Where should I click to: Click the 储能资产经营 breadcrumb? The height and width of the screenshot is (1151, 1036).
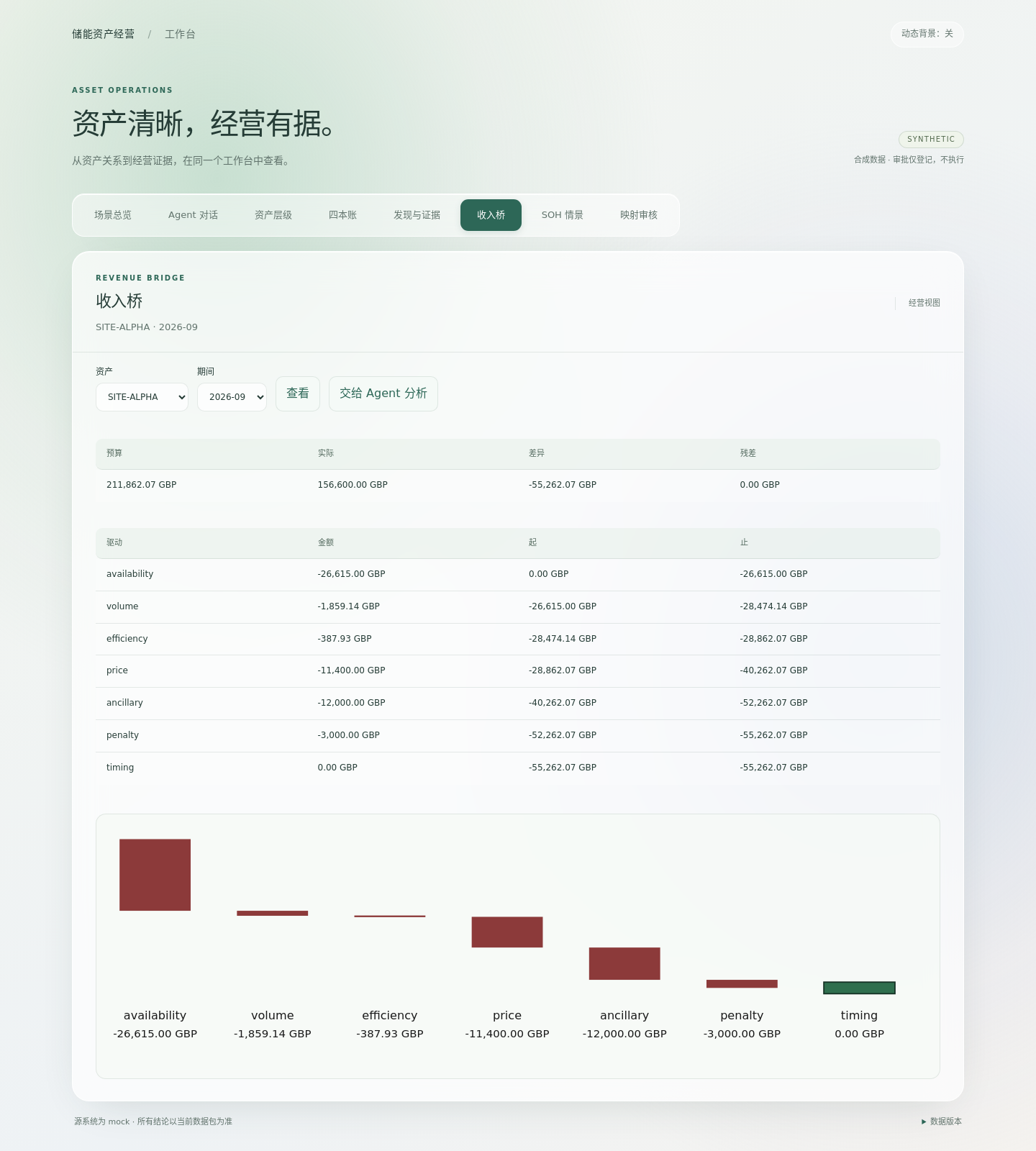(x=103, y=34)
